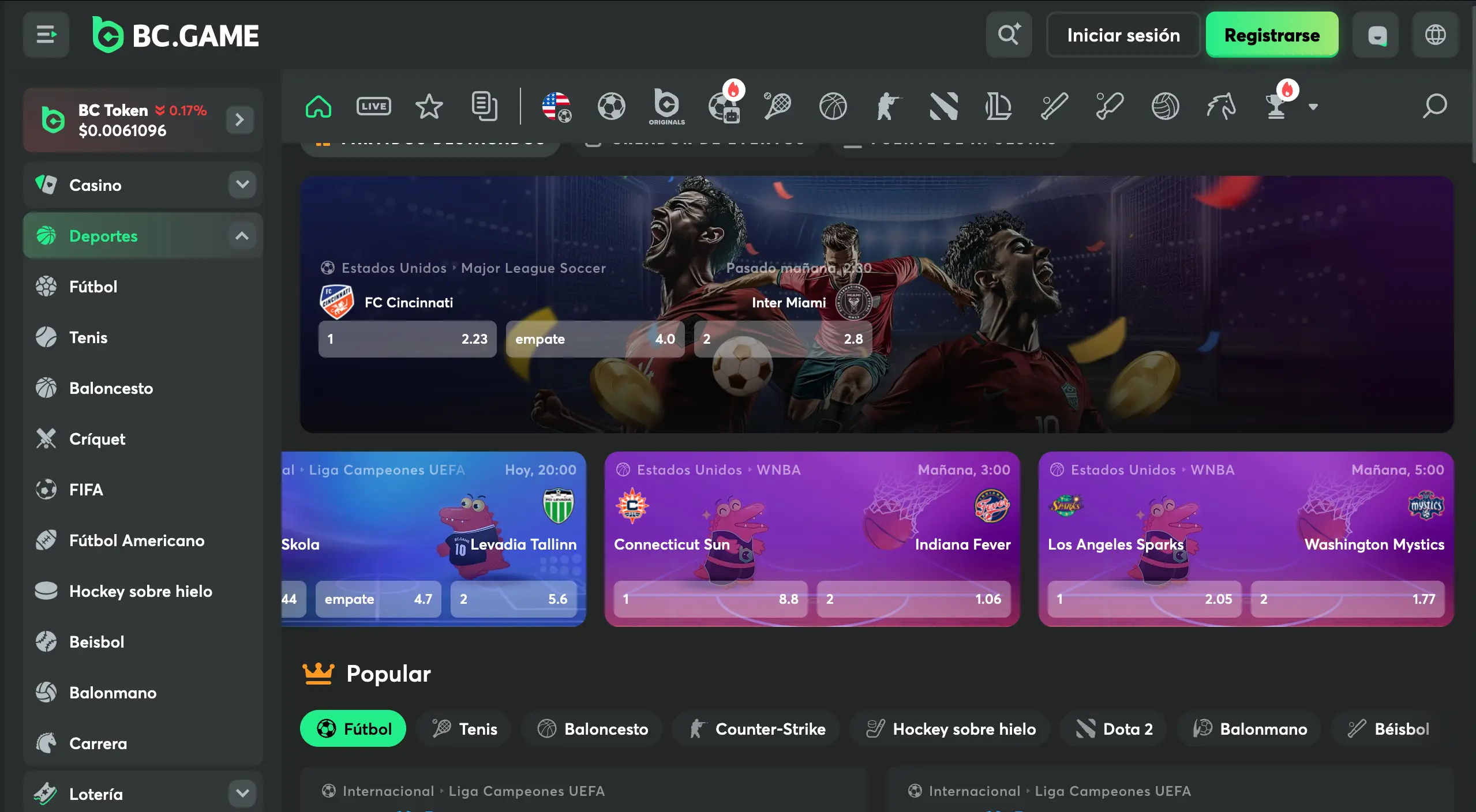Open the search icon in the top header

1009,35
